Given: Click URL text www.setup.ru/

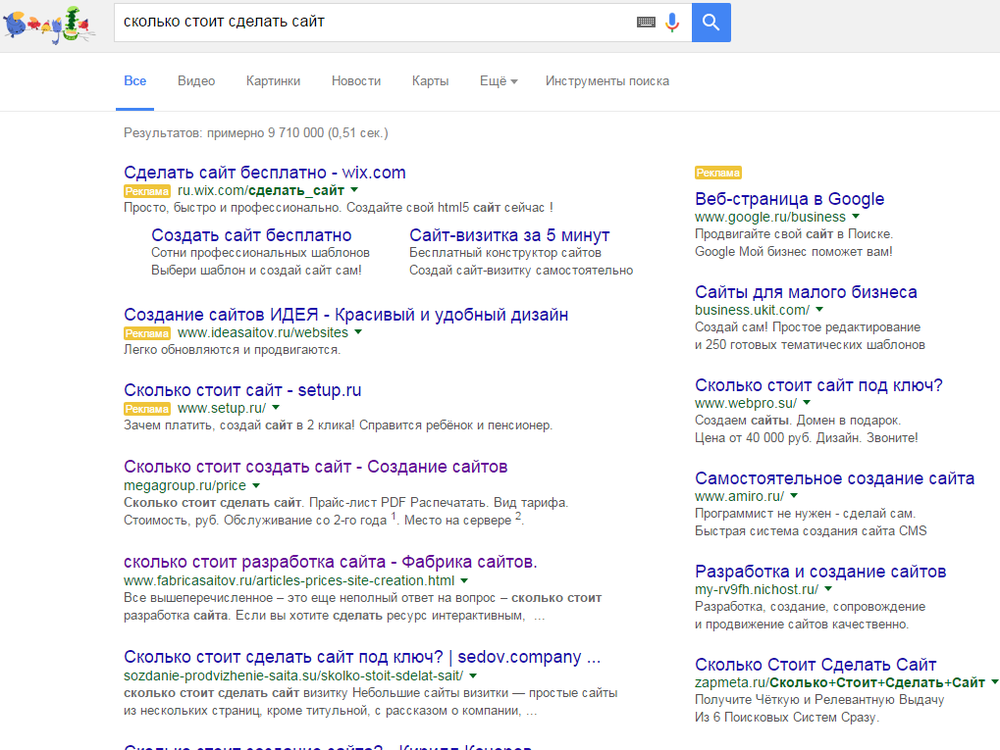Looking at the screenshot, I should point(222,408).
